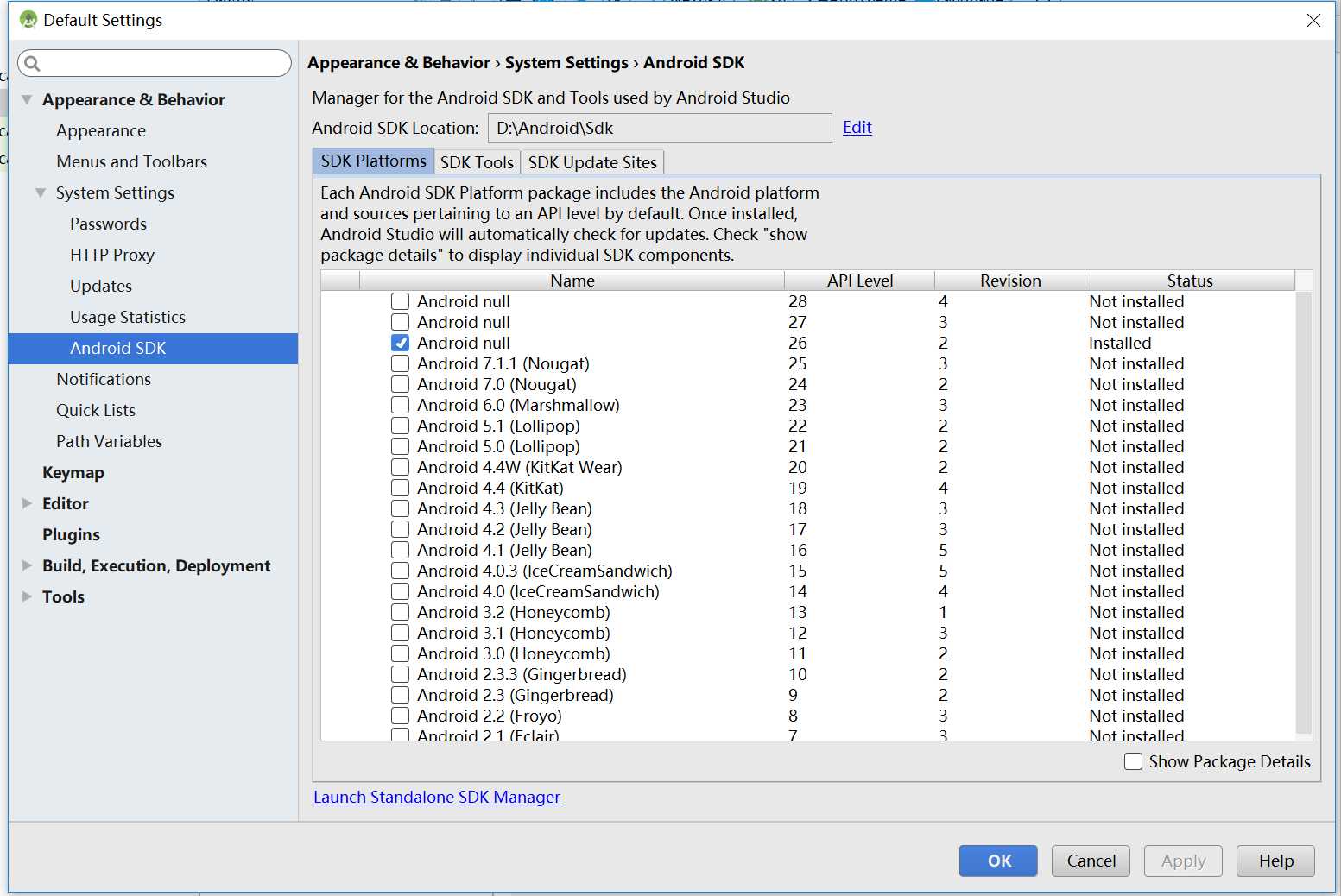Click the Installed status of API 26
Image resolution: width=1341 pixels, height=896 pixels.
tap(1120, 343)
